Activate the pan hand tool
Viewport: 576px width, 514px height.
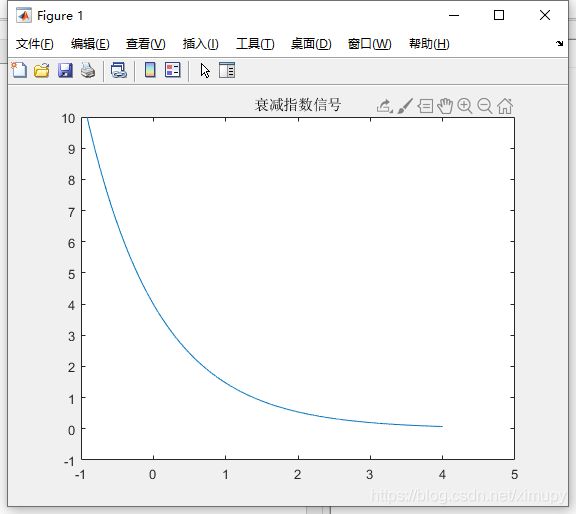445,106
